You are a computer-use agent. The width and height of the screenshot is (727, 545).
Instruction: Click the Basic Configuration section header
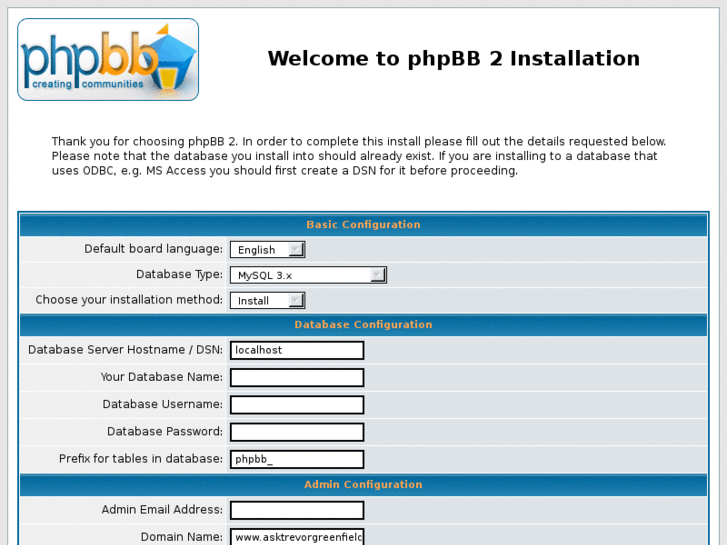tap(364, 224)
